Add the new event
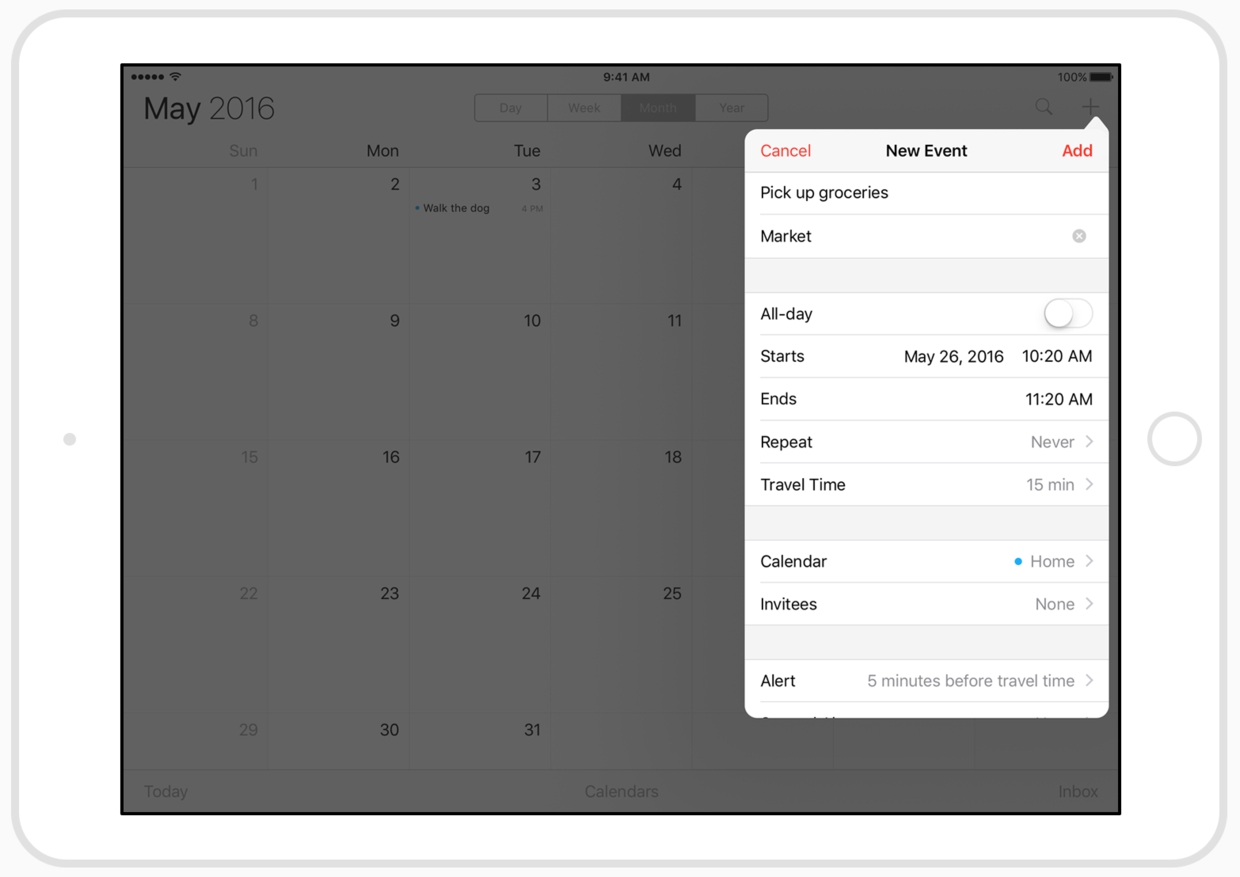 [x=1077, y=151]
